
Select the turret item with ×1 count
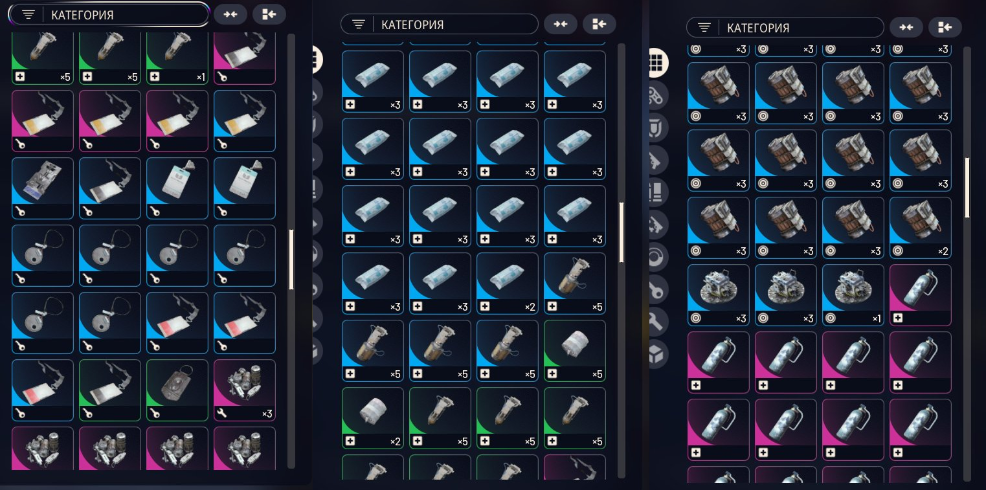[x=853, y=295]
